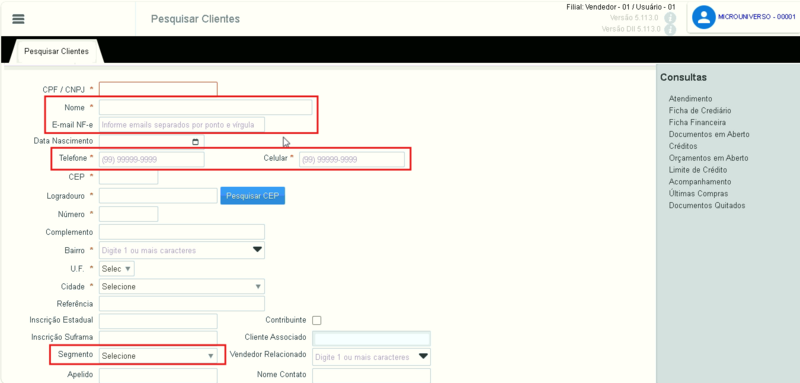Focus the CEP input field
Screen dimensions: 800x383
pos(129,177)
